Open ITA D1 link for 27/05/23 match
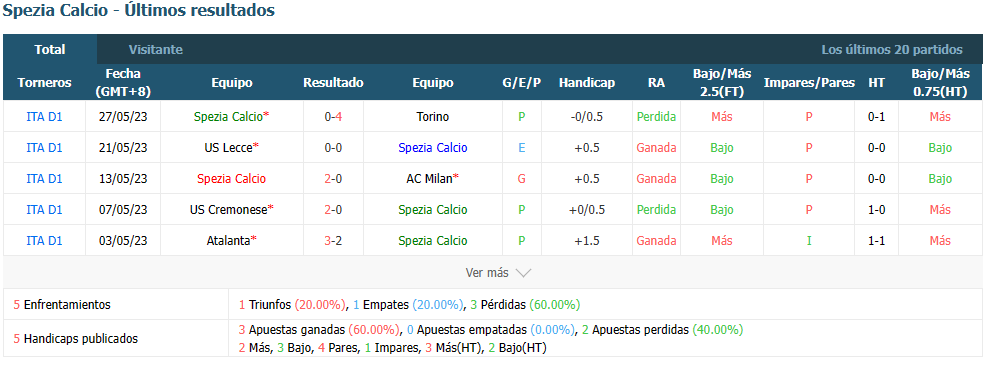Image resolution: width=990 pixels, height=365 pixels. [x=44, y=117]
